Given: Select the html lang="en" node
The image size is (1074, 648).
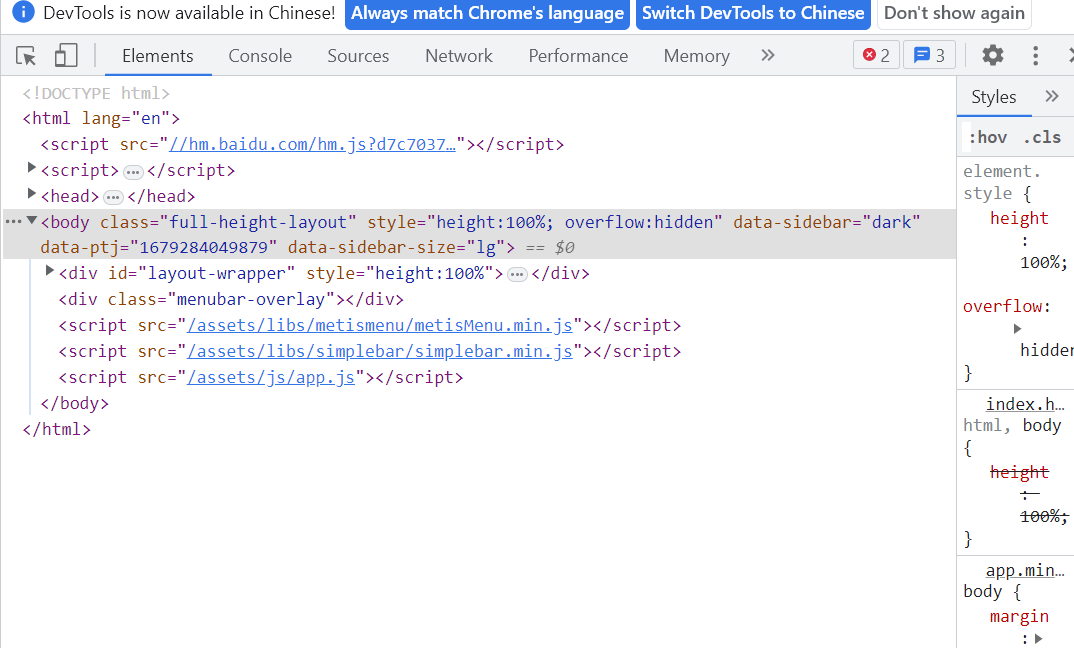Looking at the screenshot, I should click(x=101, y=119).
